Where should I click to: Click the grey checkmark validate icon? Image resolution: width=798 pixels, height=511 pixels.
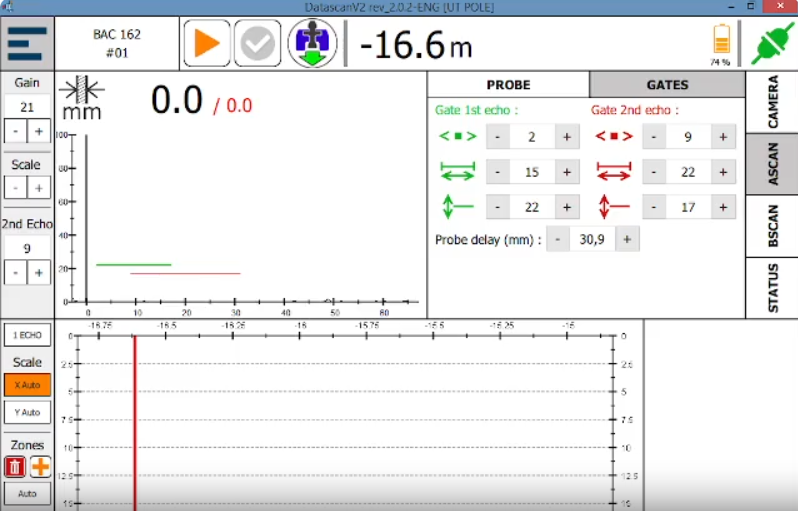pos(258,44)
